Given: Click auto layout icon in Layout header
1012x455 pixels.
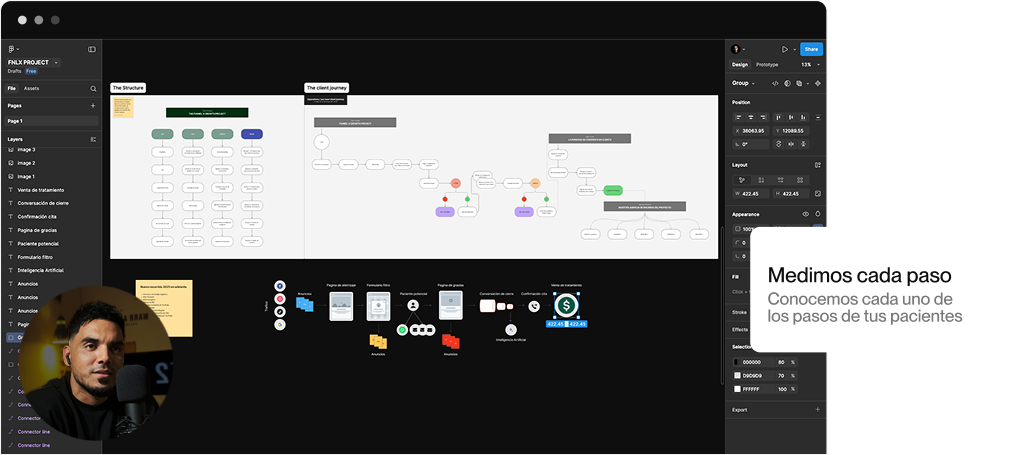Looking at the screenshot, I should pos(818,165).
